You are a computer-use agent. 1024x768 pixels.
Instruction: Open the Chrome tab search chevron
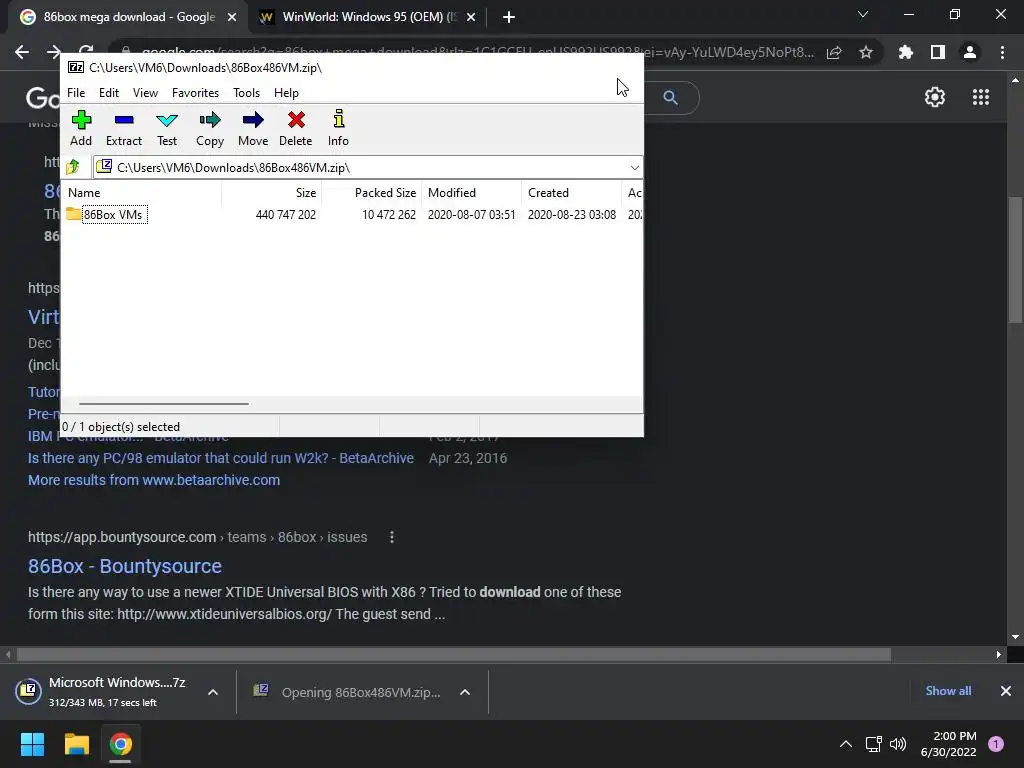point(863,14)
